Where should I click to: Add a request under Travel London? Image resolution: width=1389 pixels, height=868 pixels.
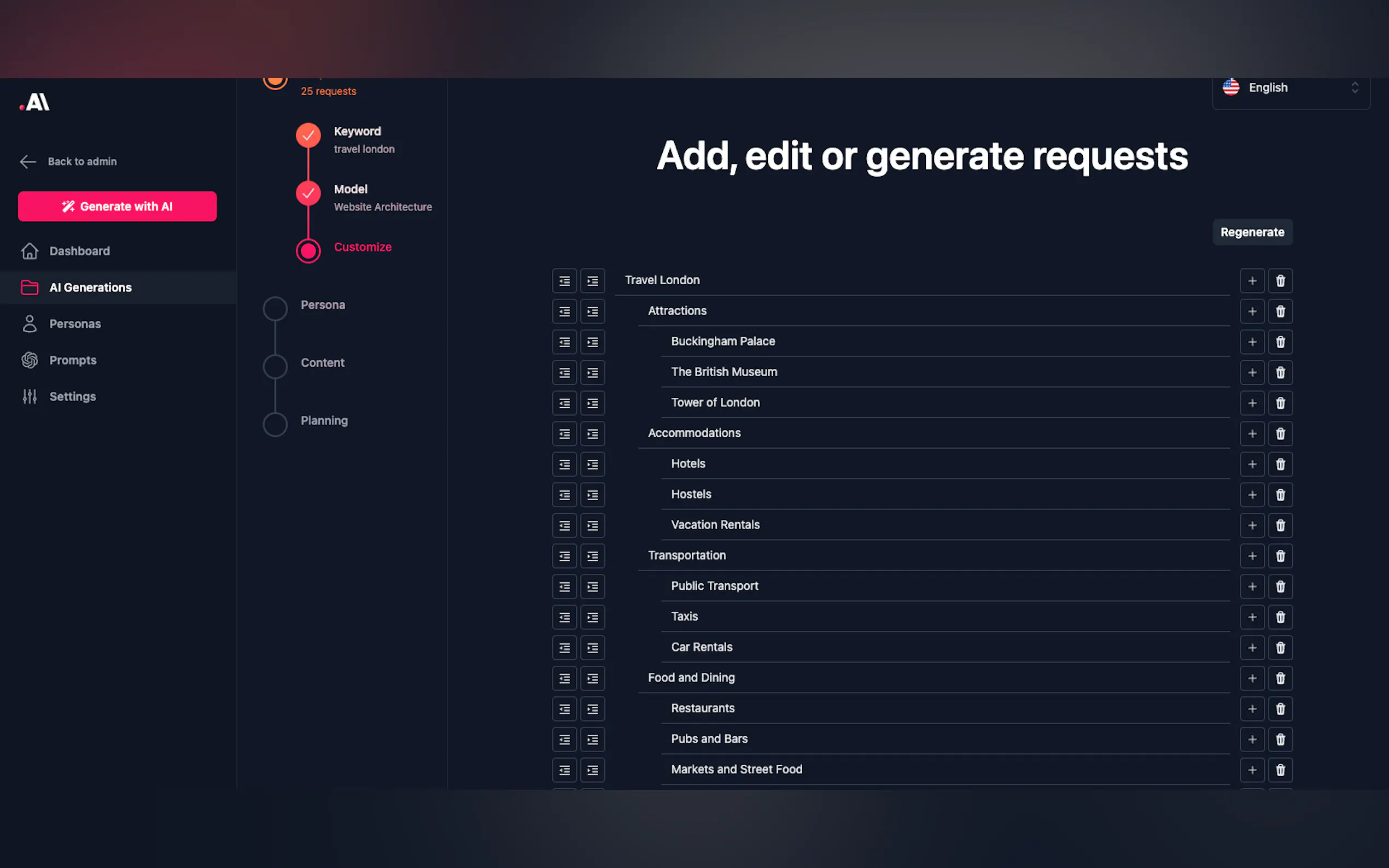[1252, 281]
